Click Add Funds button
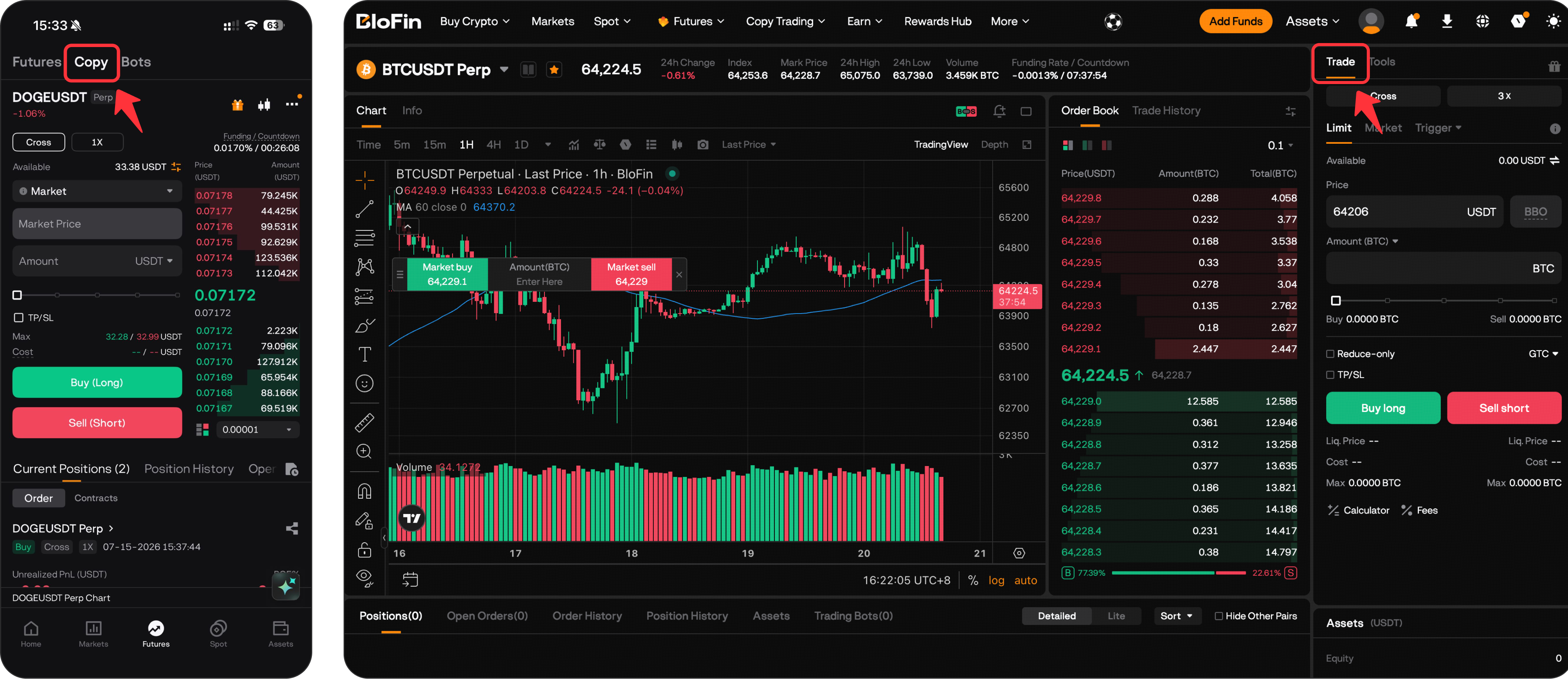Screen dimensions: 1568x679 click(x=1235, y=21)
